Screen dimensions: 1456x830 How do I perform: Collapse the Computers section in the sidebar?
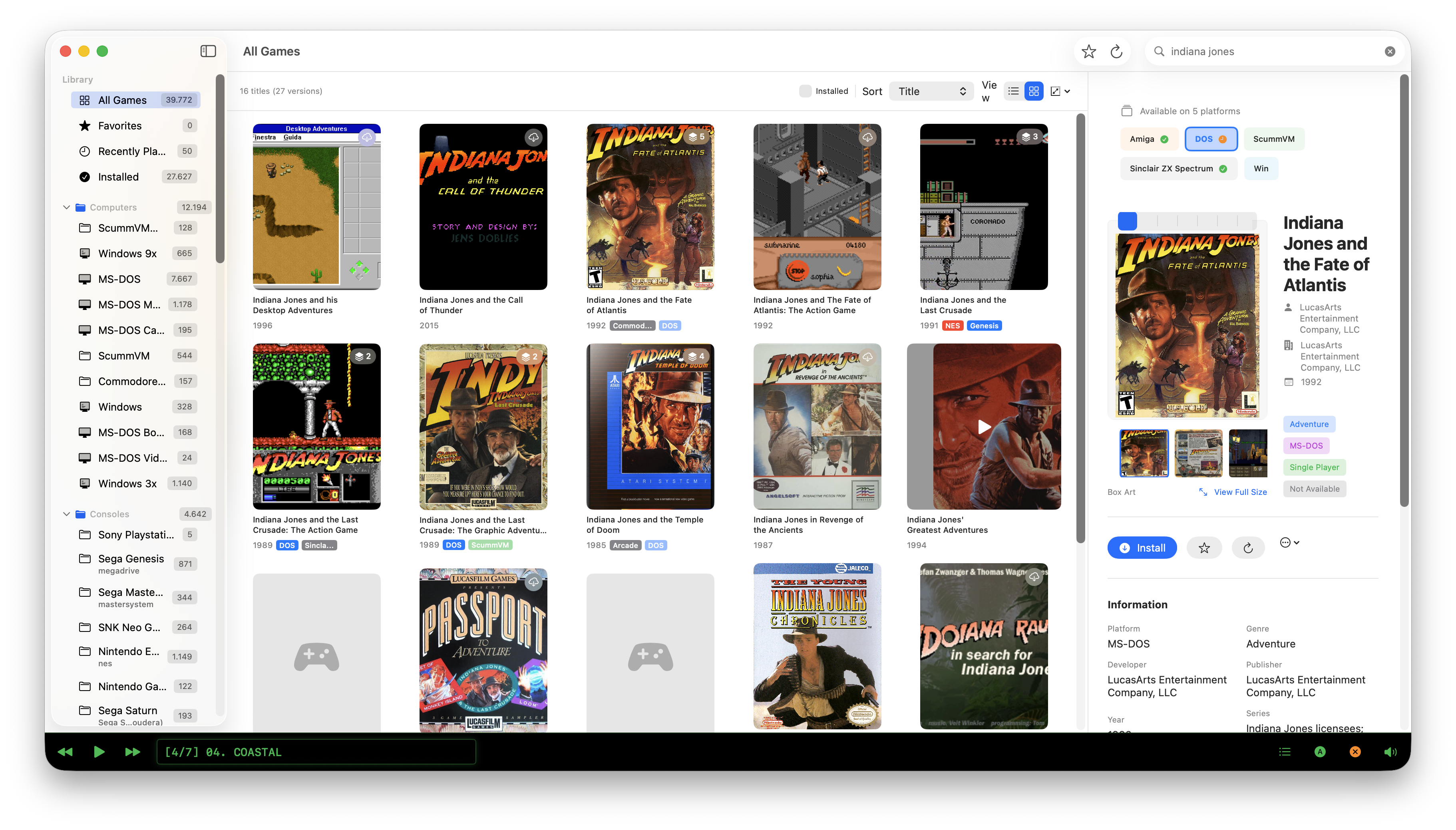point(66,207)
